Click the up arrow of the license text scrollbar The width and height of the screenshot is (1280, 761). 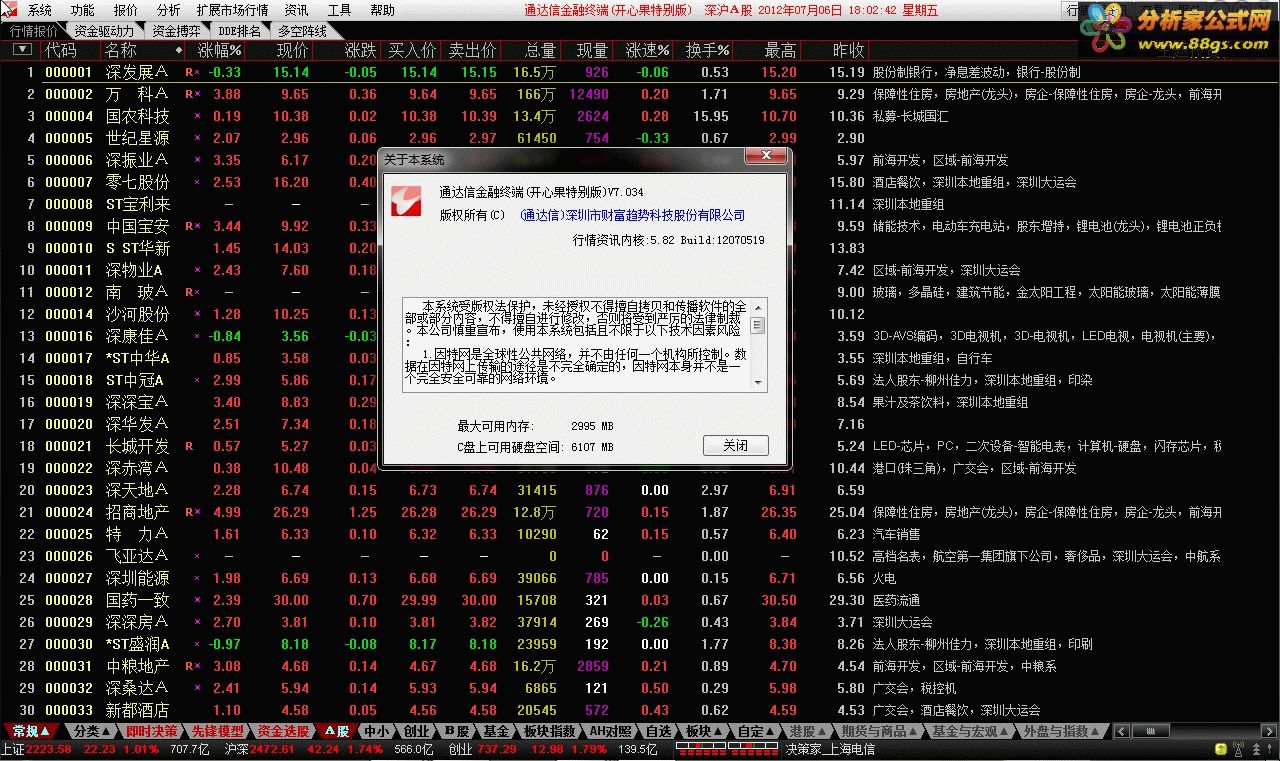[758, 306]
